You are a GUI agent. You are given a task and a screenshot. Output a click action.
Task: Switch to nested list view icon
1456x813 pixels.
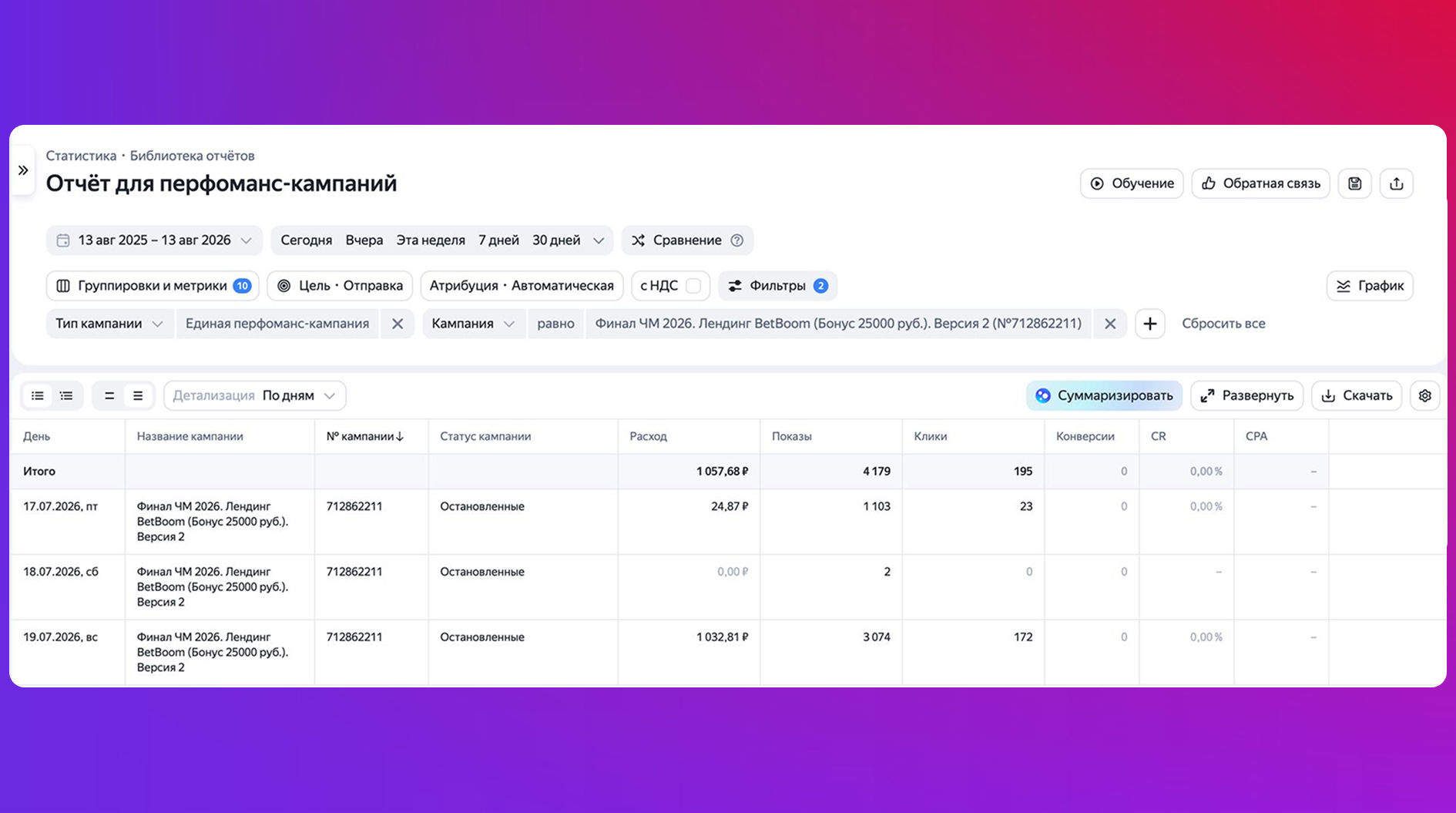(x=66, y=395)
